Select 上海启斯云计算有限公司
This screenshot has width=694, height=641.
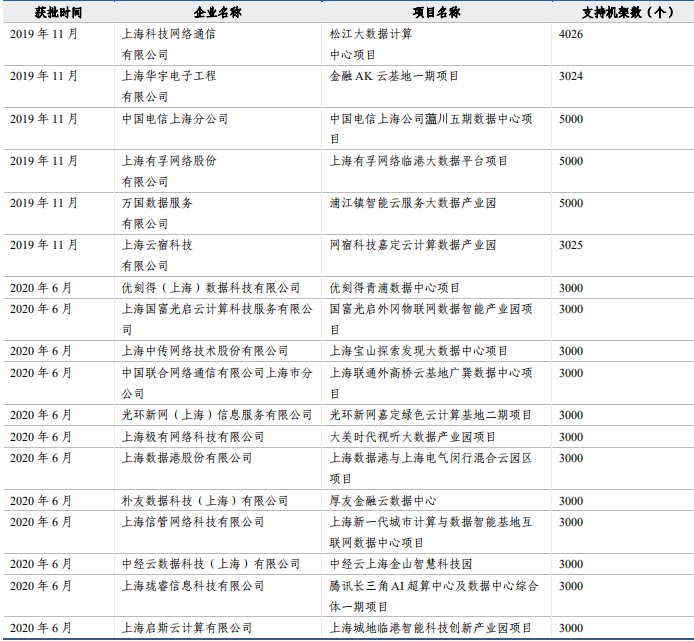(187, 628)
